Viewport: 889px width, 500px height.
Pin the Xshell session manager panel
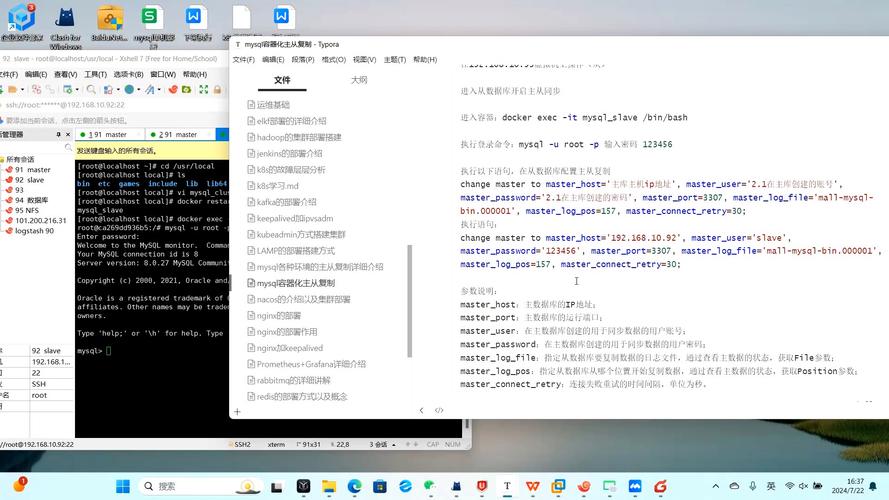tap(58, 134)
